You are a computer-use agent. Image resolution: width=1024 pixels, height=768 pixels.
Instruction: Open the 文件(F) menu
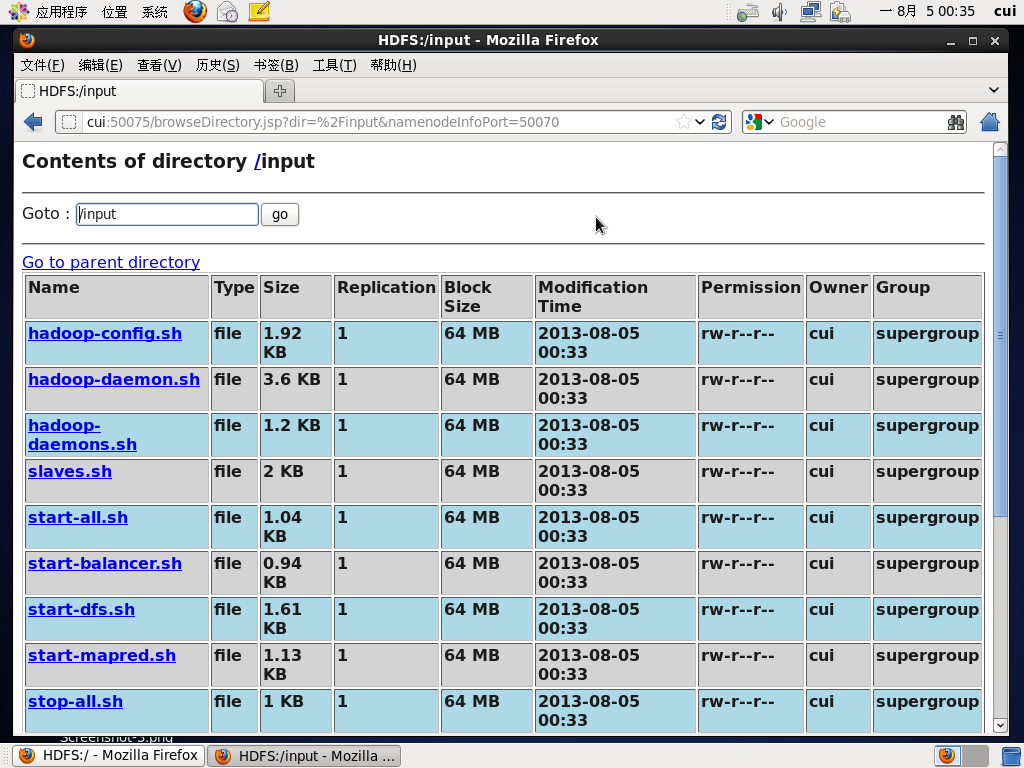click(x=42, y=65)
